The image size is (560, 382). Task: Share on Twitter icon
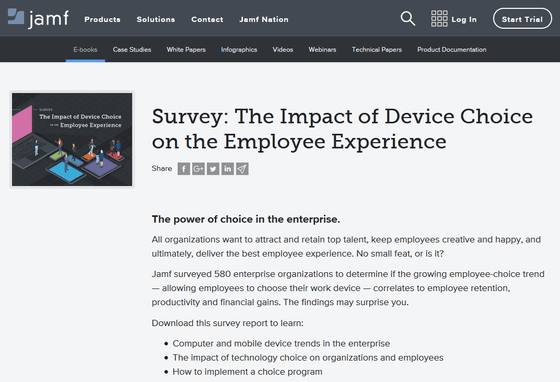[213, 169]
